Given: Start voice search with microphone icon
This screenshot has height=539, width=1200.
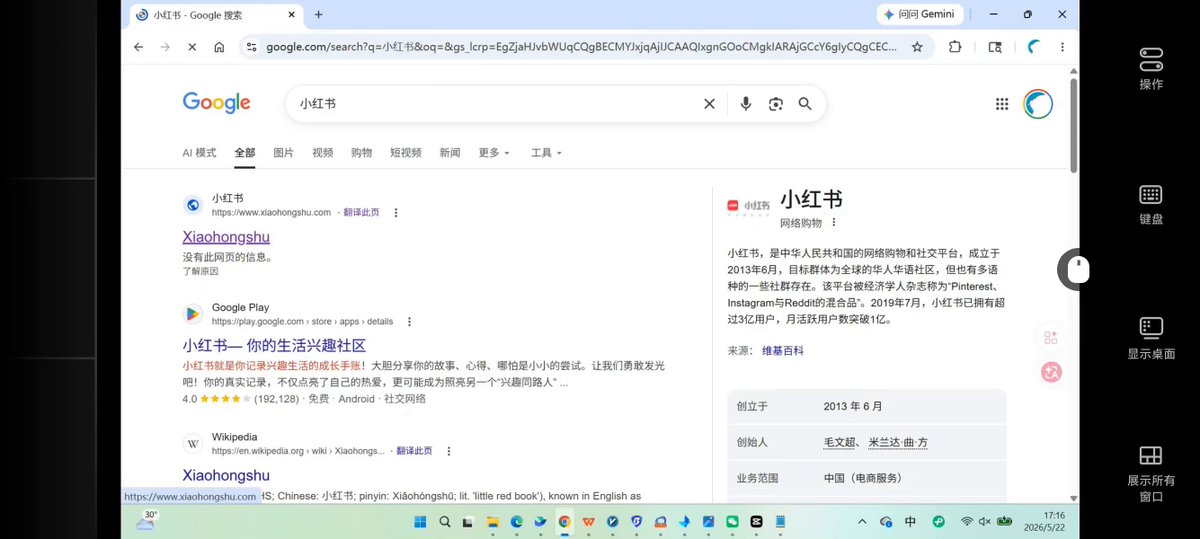Looking at the screenshot, I should 745,104.
